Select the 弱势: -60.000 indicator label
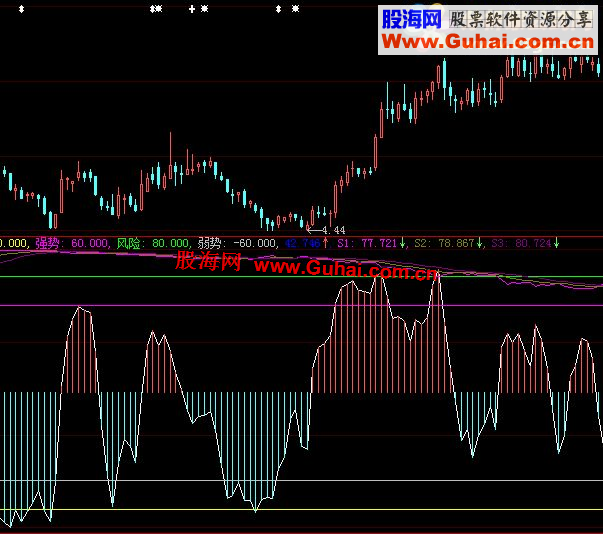Image resolution: width=603 pixels, height=534 pixels. 236,243
